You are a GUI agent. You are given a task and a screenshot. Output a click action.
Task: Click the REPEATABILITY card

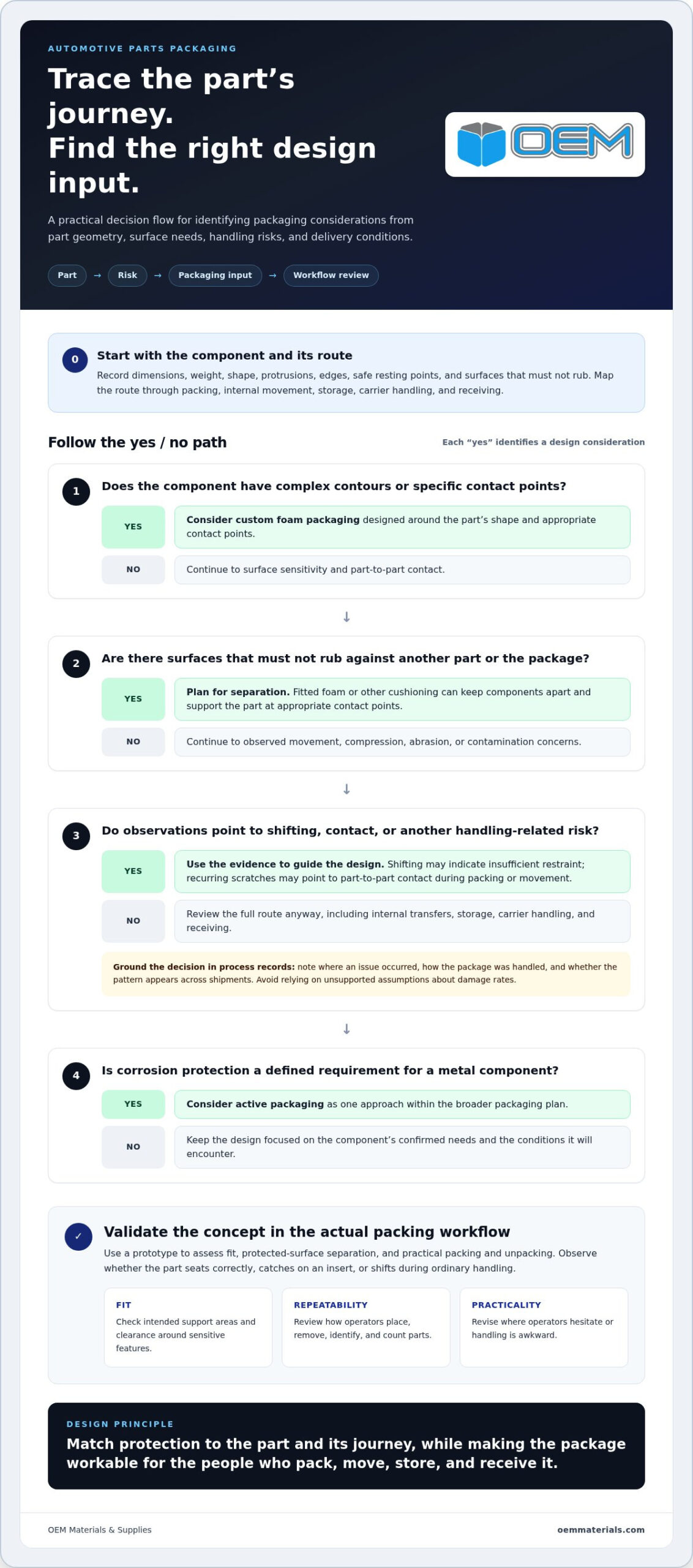(x=366, y=1327)
